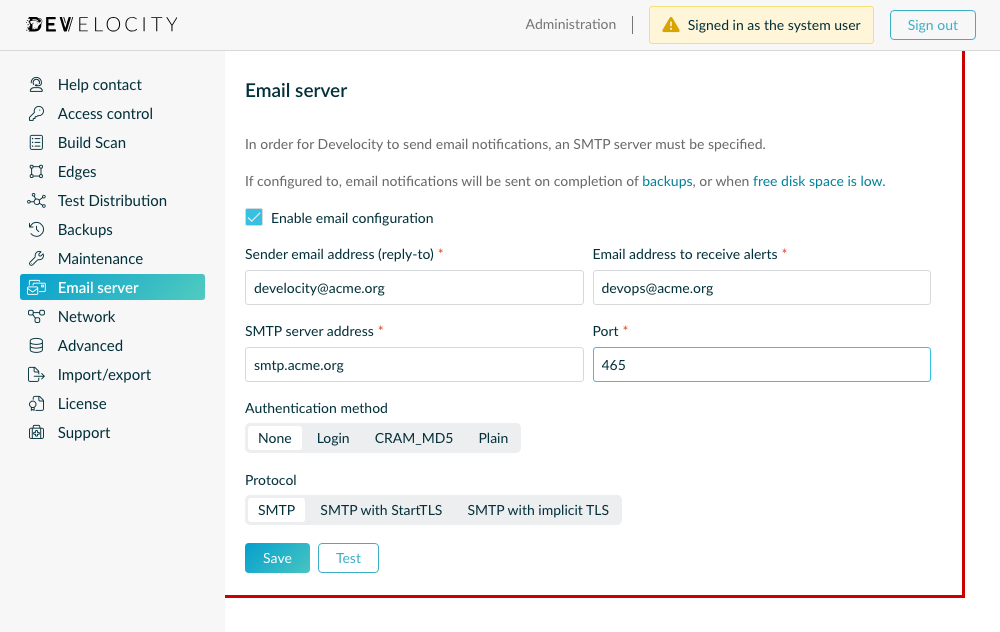Click the Advanced section icon

pos(35,345)
